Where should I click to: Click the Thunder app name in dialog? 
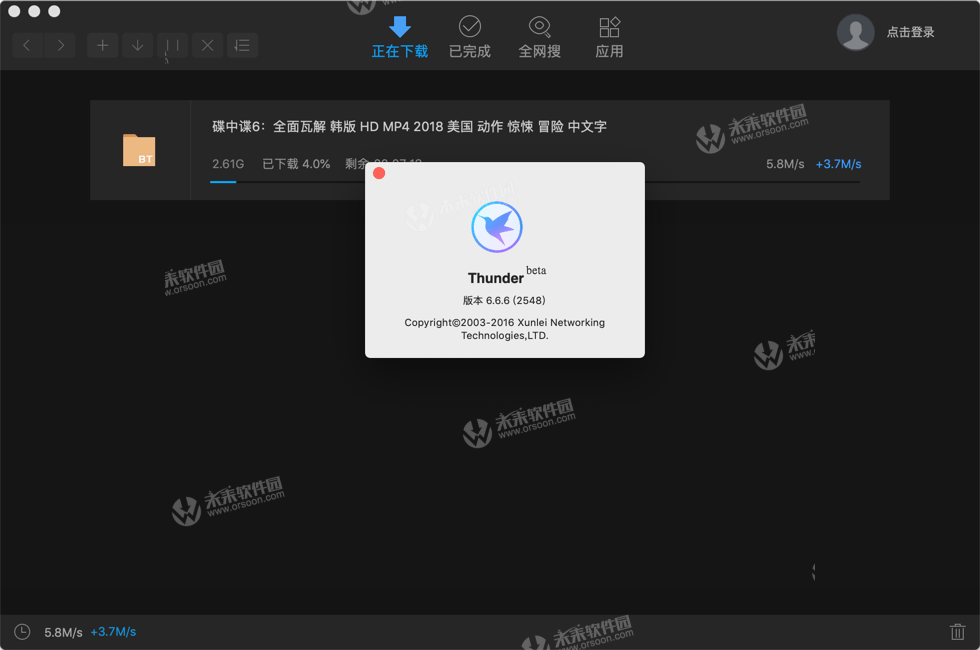496,278
